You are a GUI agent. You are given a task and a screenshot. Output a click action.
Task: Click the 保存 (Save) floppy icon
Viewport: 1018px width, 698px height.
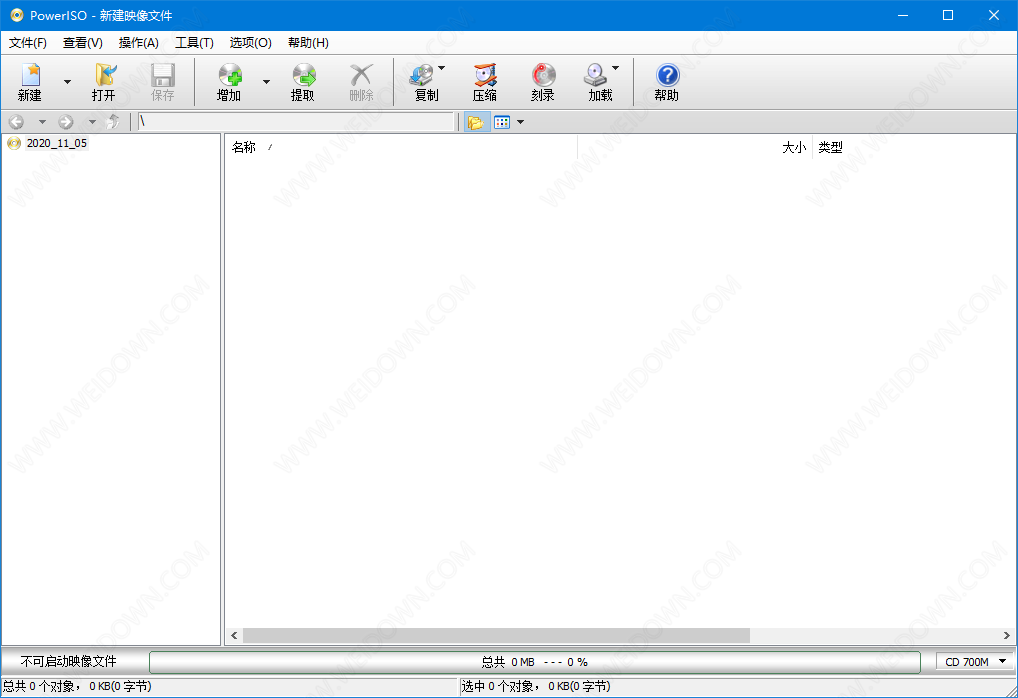tap(162, 75)
